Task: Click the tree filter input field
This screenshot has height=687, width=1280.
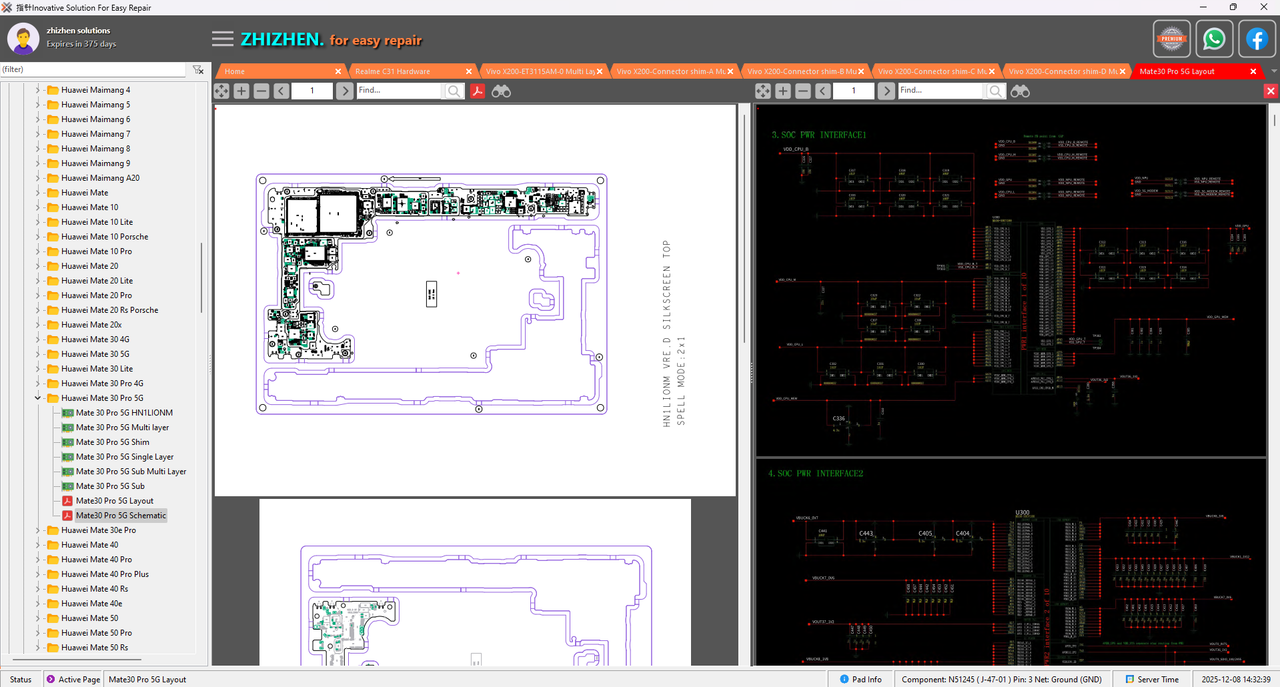Action: [94, 70]
